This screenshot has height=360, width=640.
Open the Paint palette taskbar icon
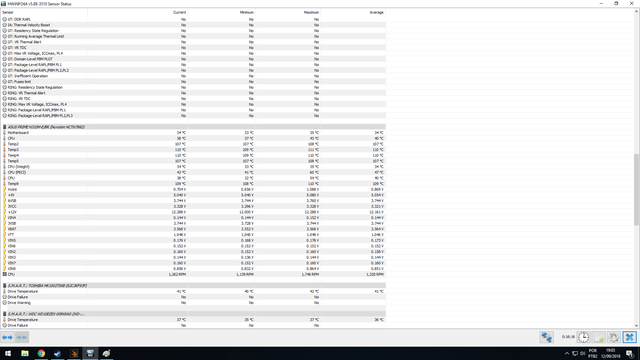tap(107, 353)
